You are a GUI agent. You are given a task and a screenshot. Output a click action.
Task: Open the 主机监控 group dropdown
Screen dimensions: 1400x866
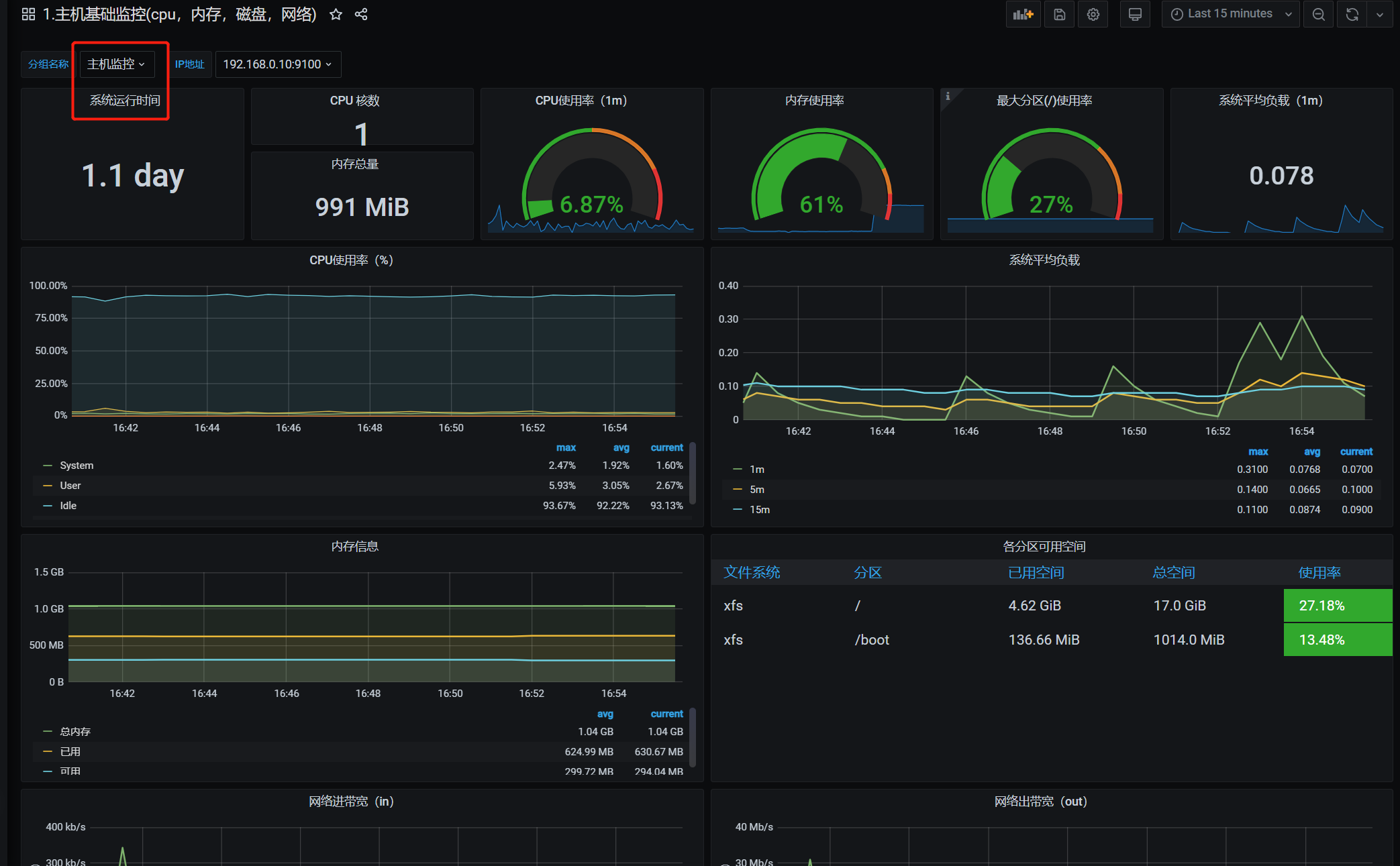116,64
